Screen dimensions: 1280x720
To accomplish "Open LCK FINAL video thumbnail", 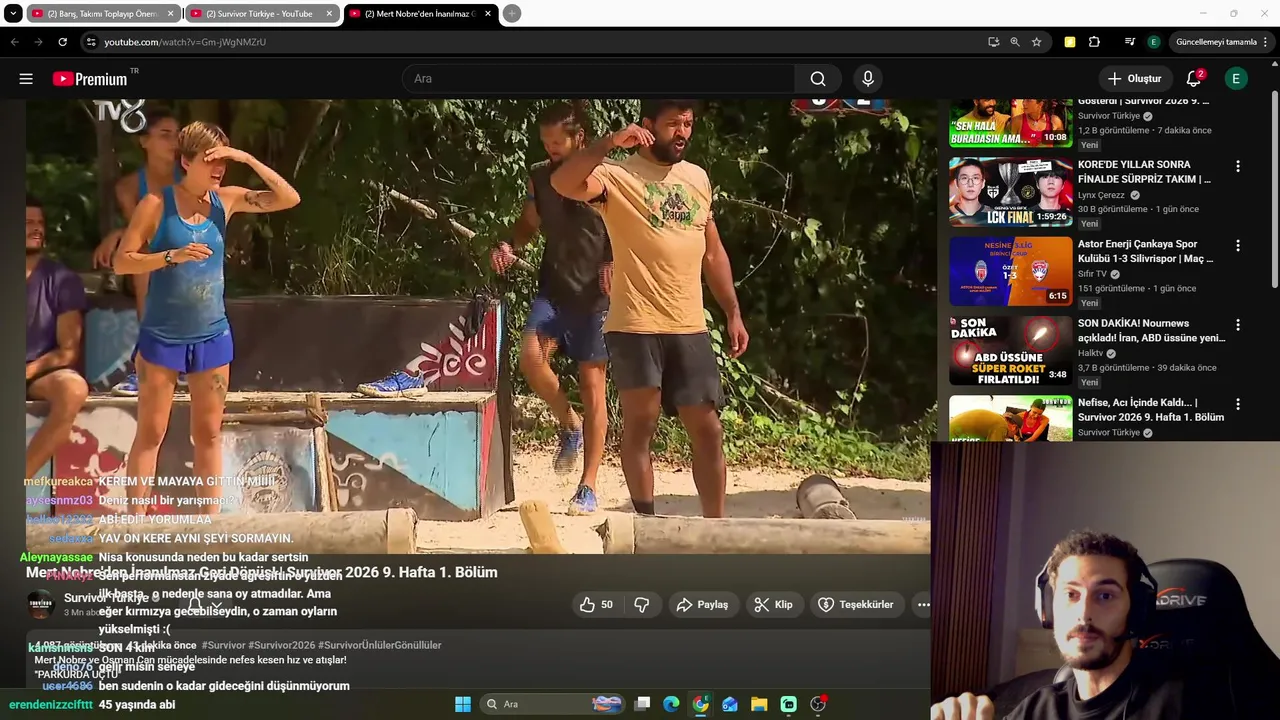I will point(1010,192).
